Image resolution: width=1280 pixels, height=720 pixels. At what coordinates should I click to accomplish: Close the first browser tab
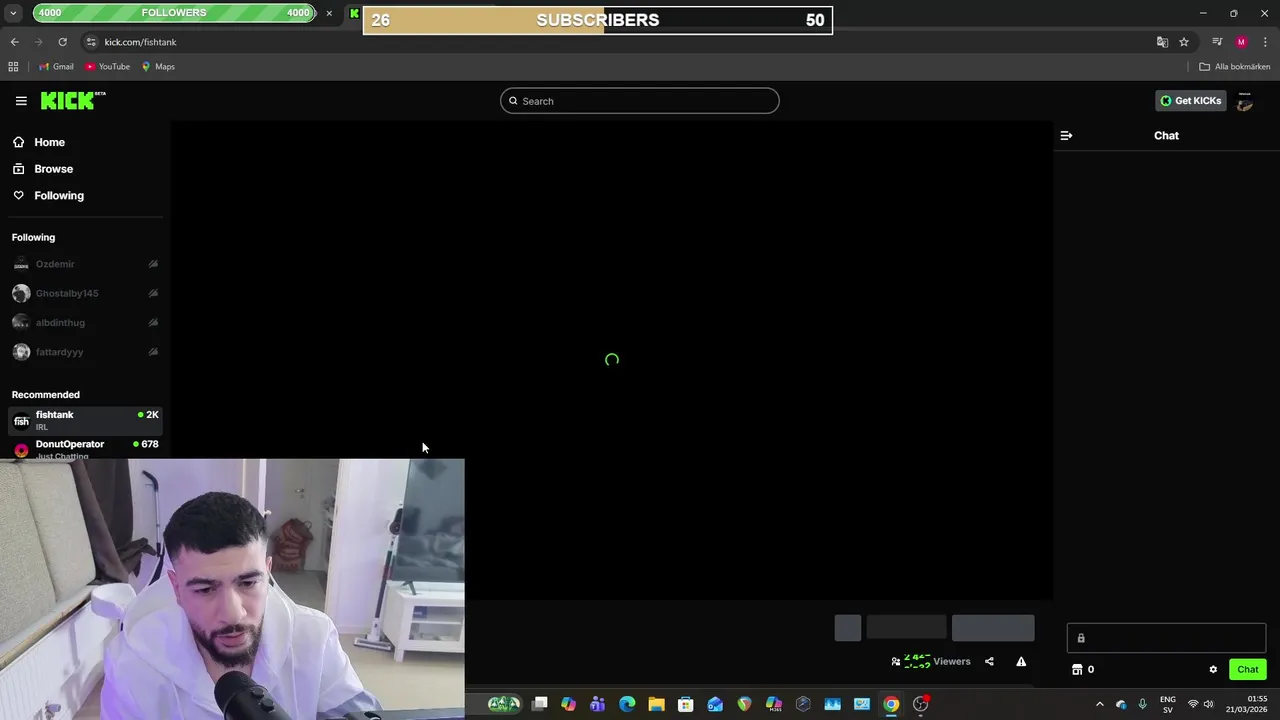click(x=329, y=13)
